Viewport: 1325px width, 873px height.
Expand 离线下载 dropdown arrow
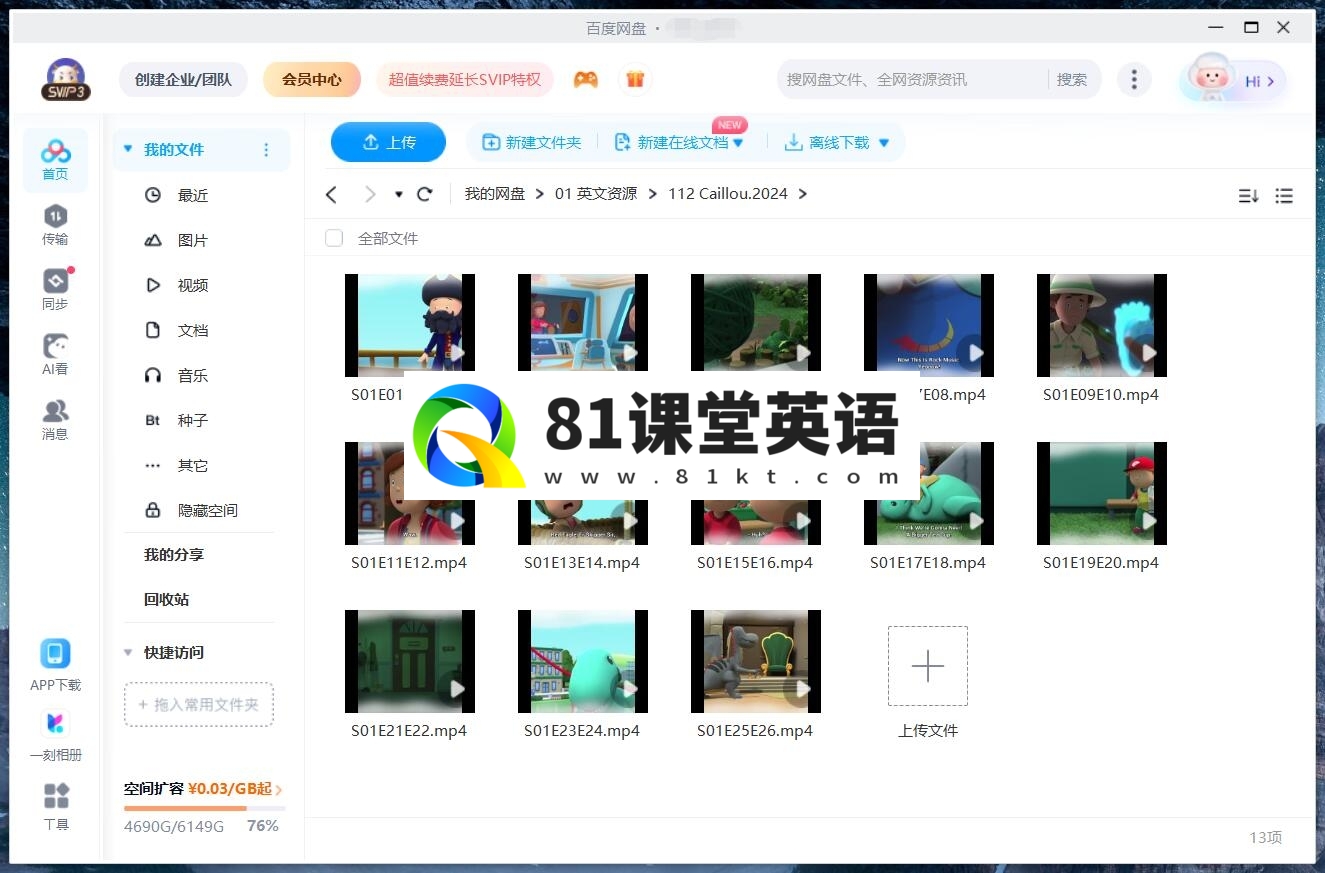(884, 143)
